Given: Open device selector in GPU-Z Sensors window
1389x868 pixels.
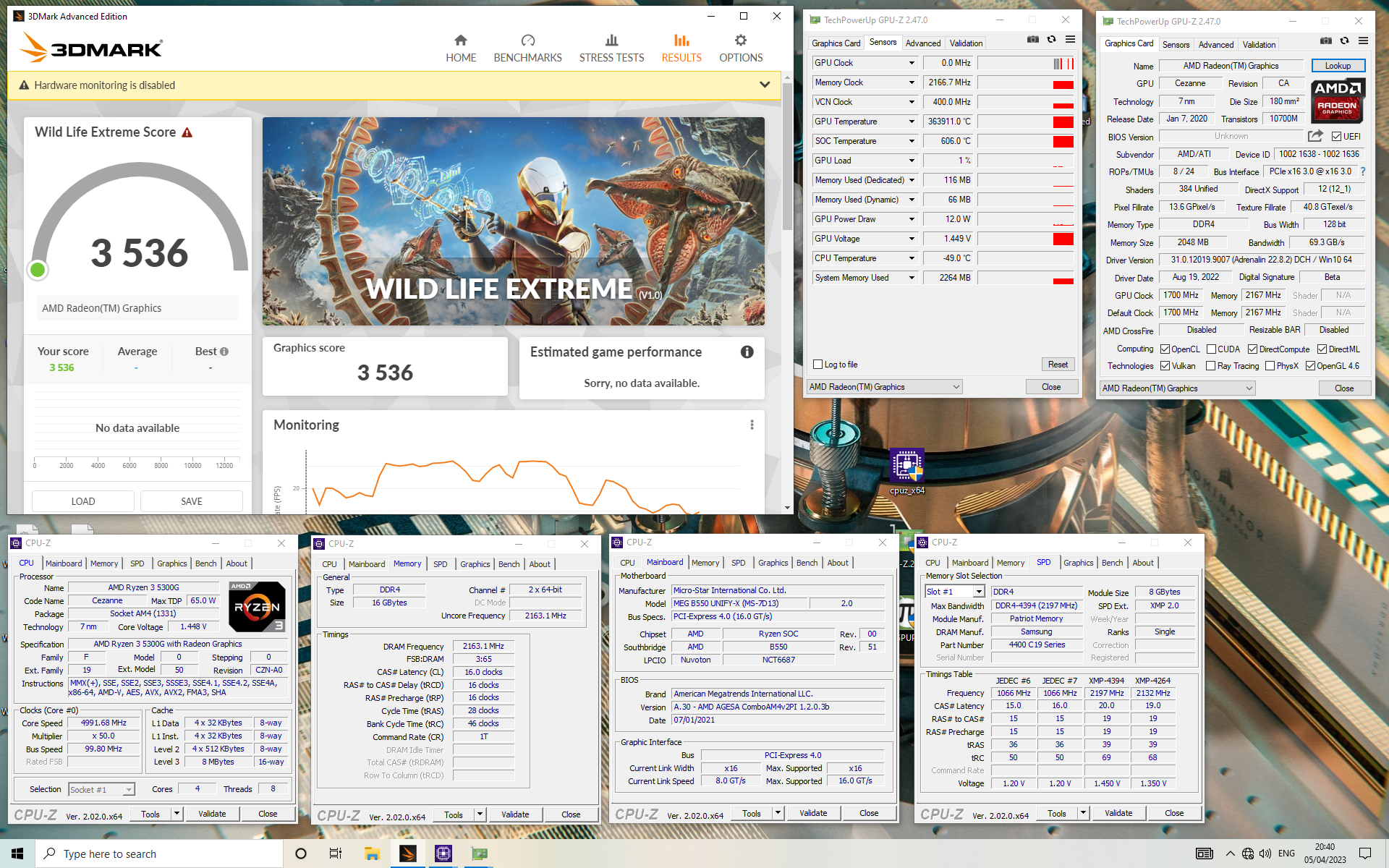Looking at the screenshot, I should point(884,387).
